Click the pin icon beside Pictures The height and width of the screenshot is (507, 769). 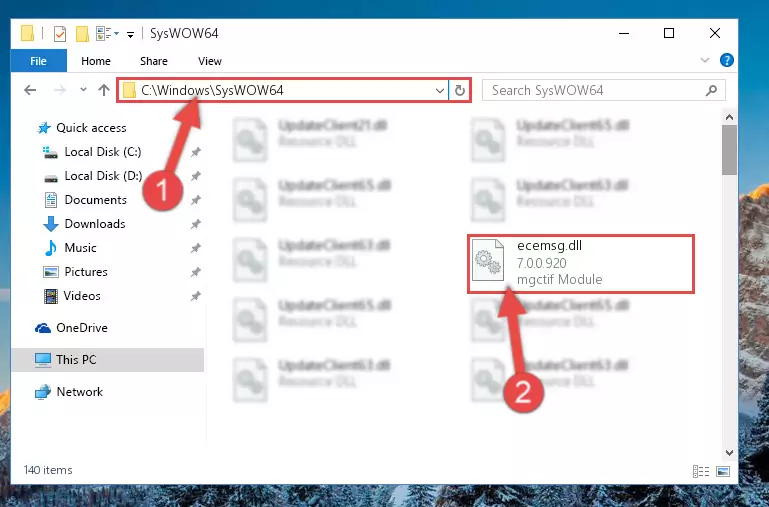pos(196,272)
